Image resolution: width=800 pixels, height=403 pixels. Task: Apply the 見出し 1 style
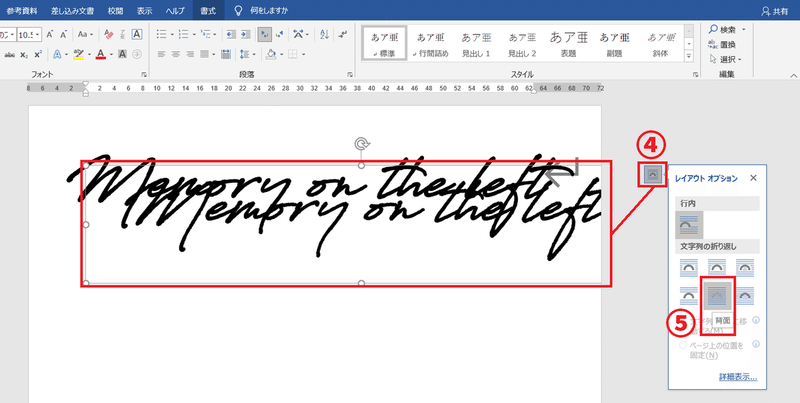[x=476, y=43]
